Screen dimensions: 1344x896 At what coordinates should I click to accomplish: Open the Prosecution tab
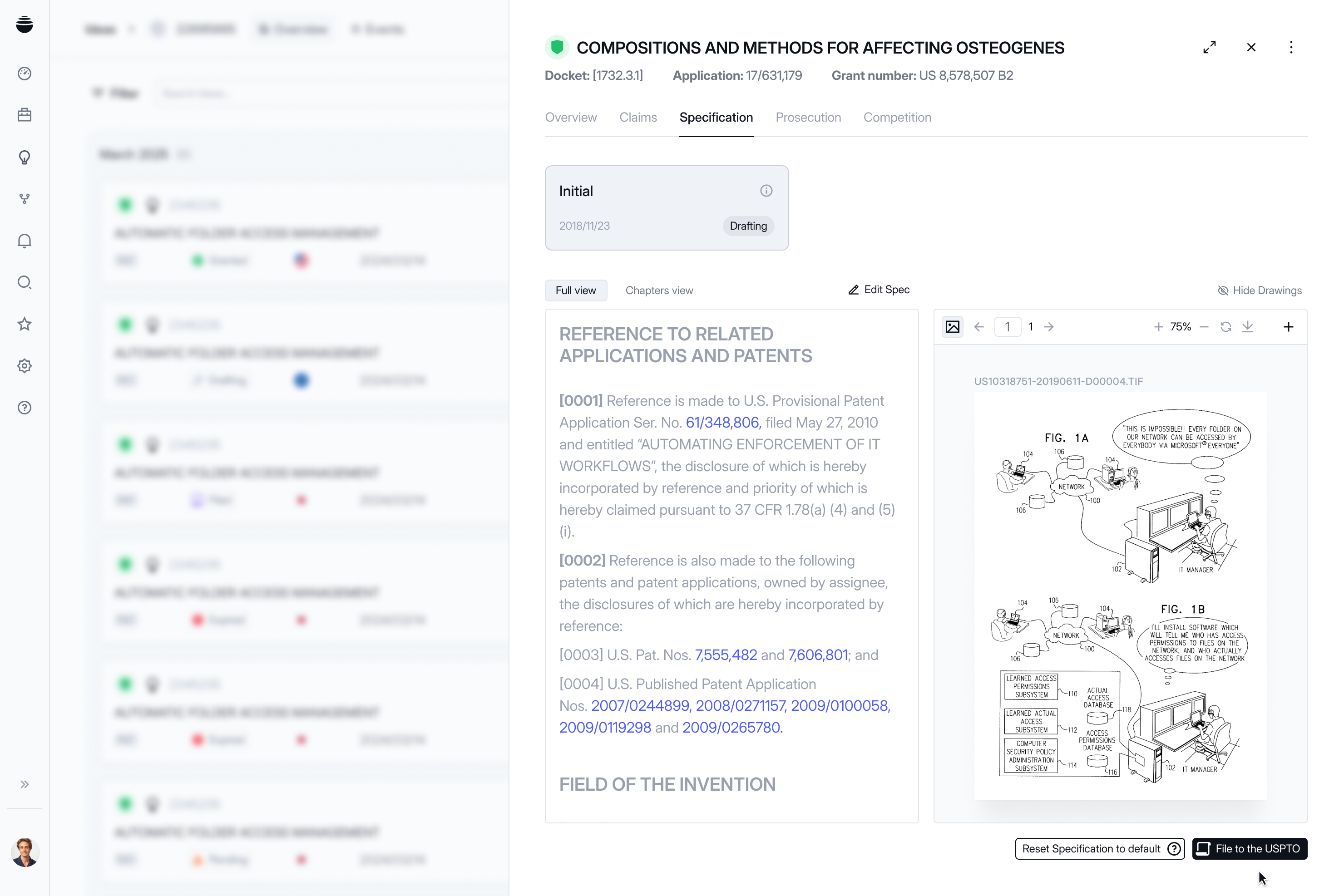pyautogui.click(x=808, y=117)
